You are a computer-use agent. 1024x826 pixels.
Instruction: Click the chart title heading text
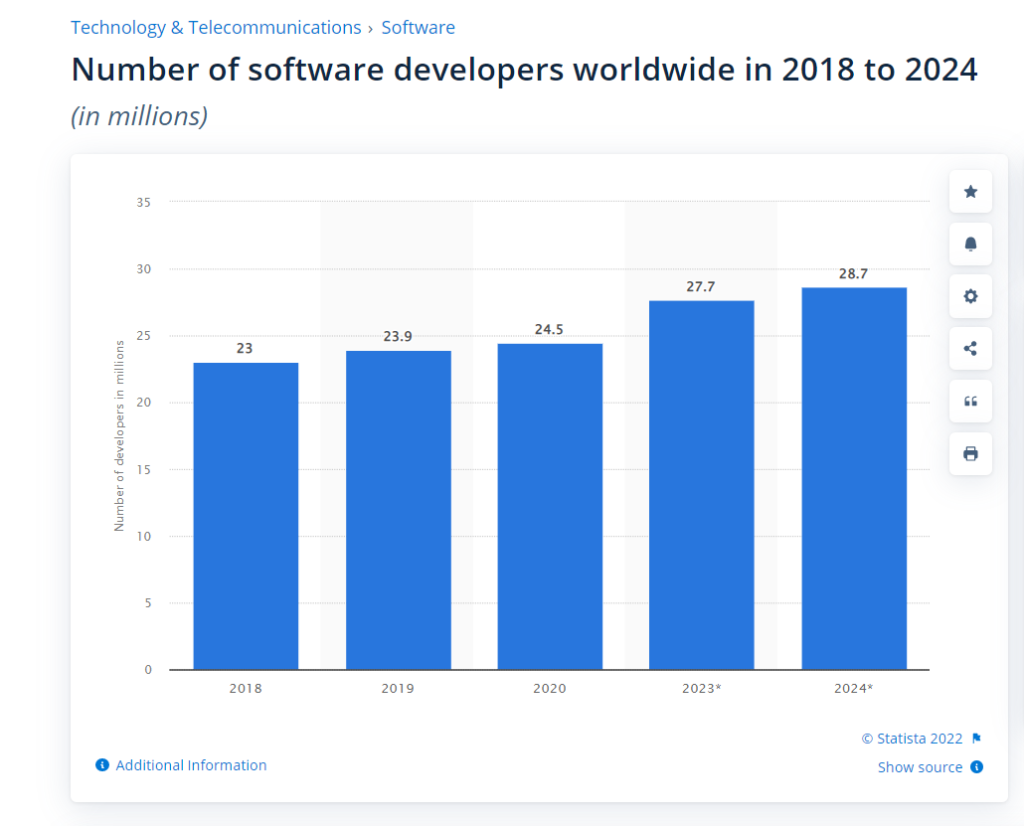click(x=524, y=69)
